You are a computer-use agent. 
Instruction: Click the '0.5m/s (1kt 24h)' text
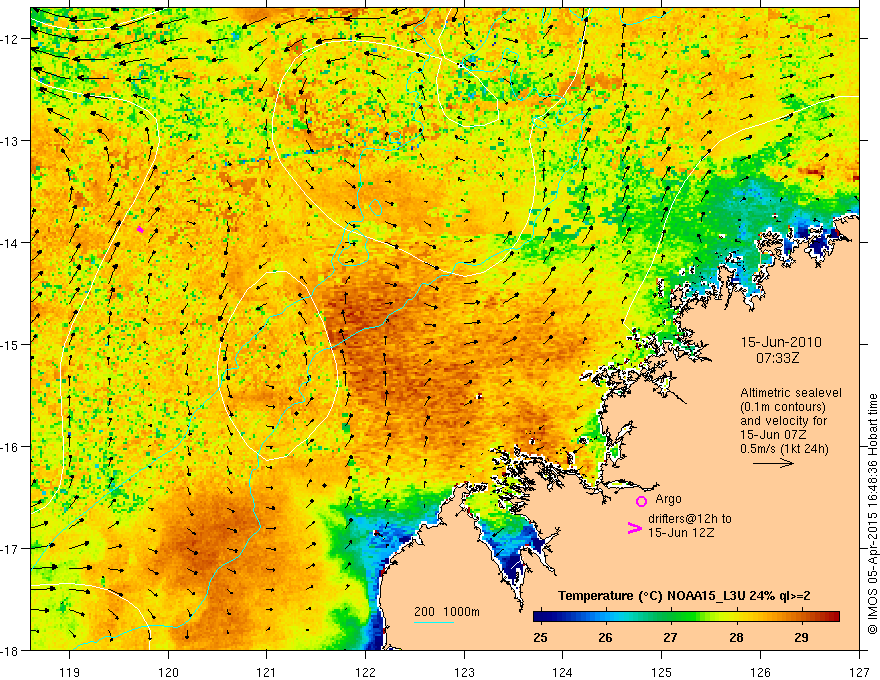[784, 449]
